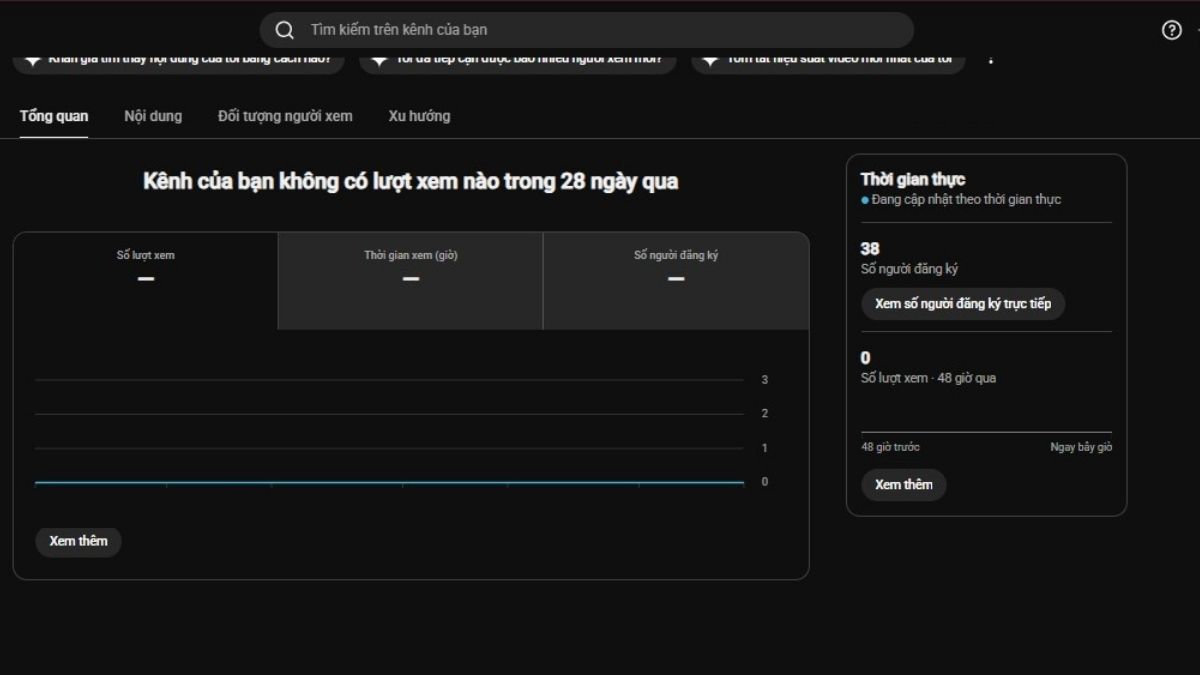This screenshot has height=675, width=1200.
Task: Click the more options dots after suggestion chips
Action: click(x=991, y=60)
